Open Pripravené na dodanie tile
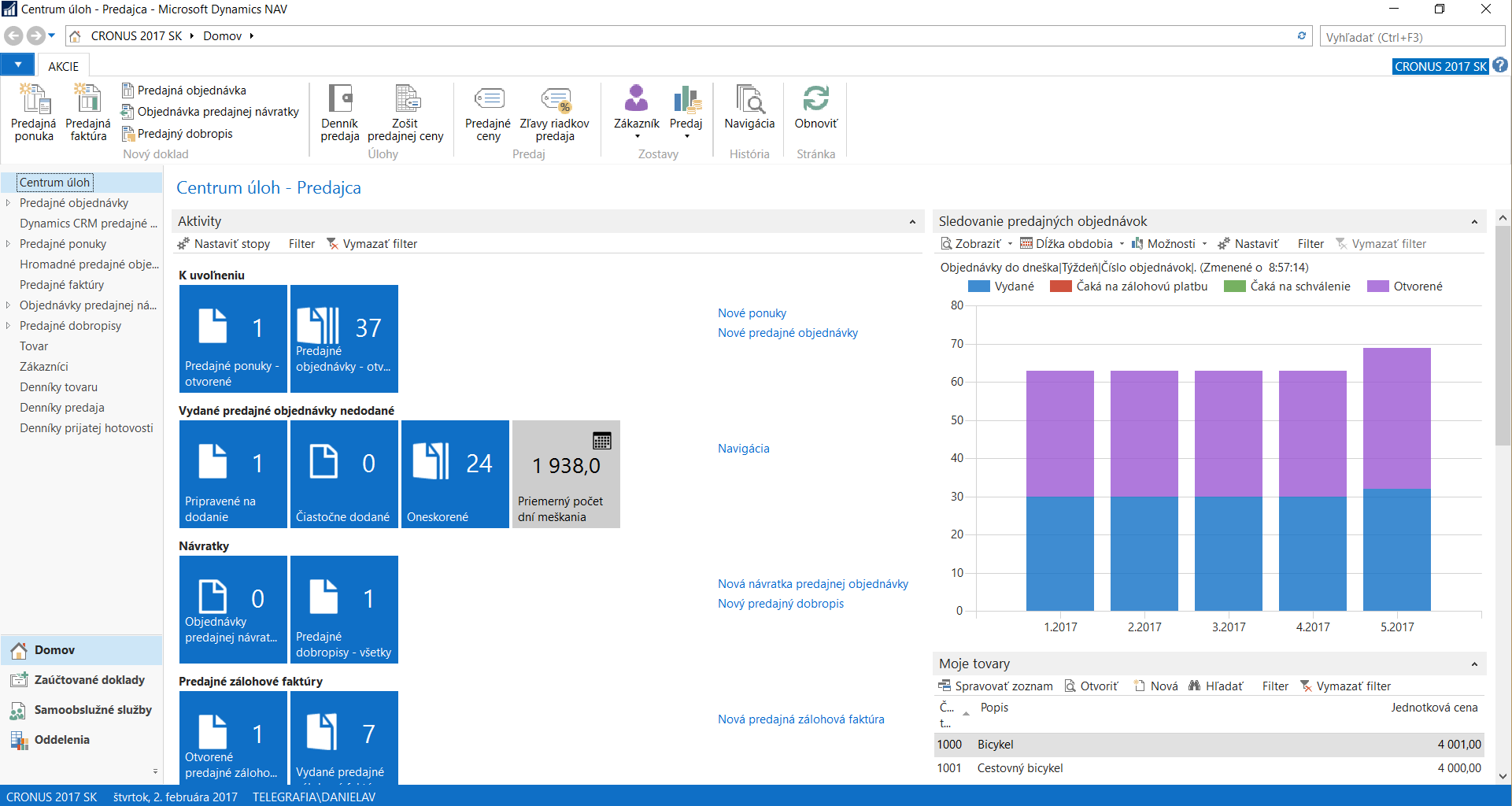 pyautogui.click(x=233, y=474)
